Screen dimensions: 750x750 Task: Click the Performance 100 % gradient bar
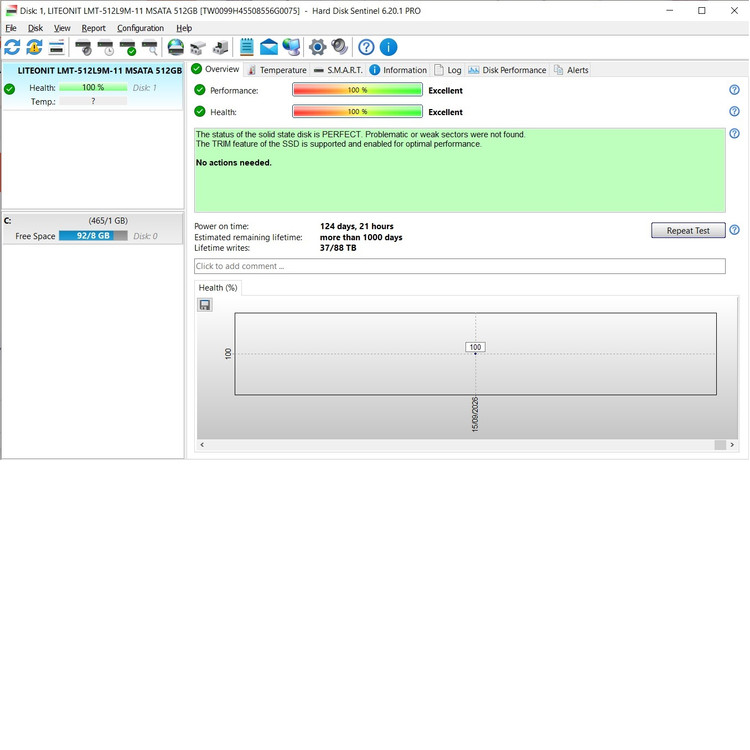click(x=357, y=90)
